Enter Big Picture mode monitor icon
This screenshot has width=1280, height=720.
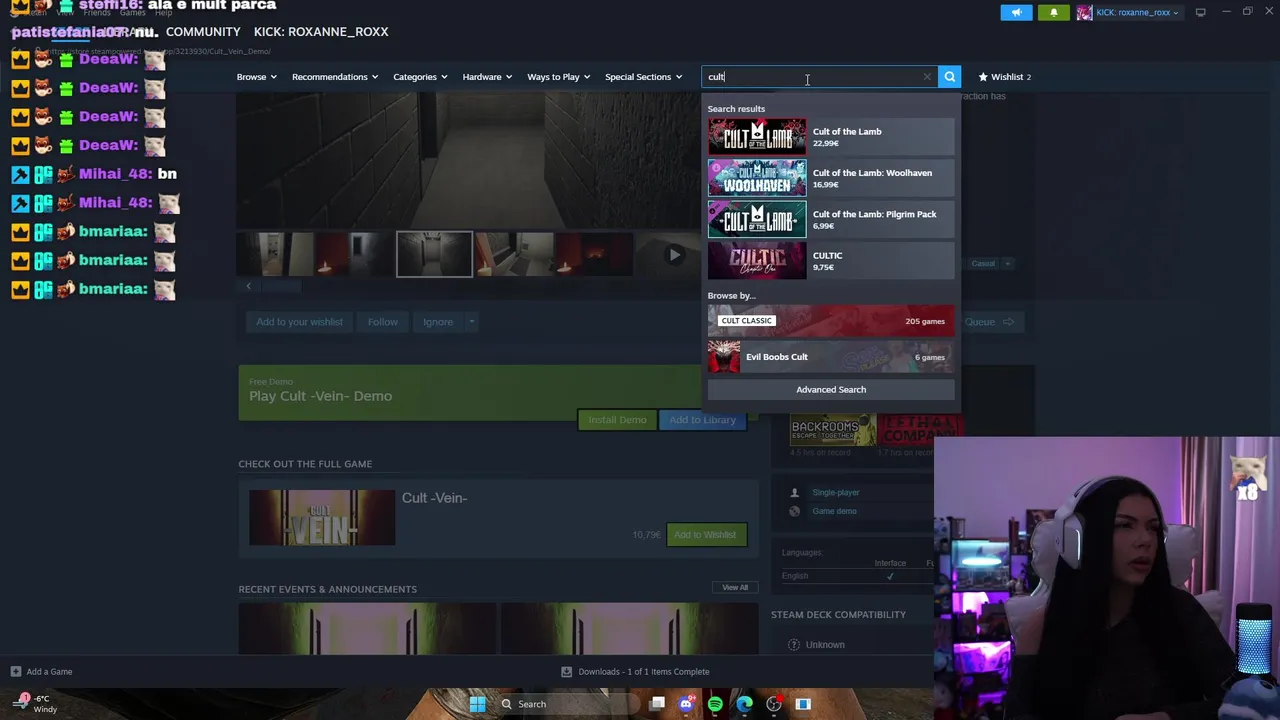pyautogui.click(x=1200, y=12)
